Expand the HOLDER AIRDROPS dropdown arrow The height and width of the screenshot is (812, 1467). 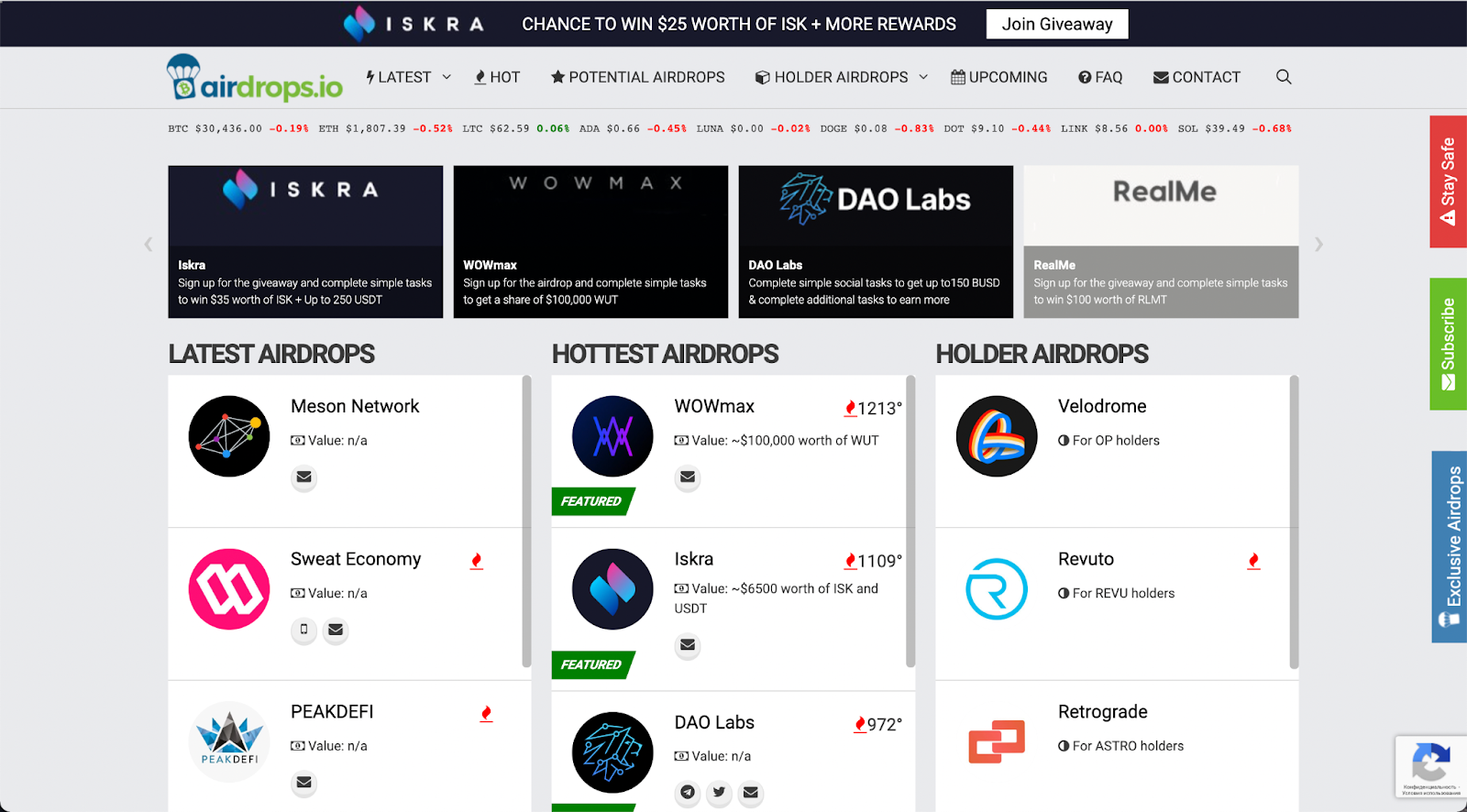(923, 77)
